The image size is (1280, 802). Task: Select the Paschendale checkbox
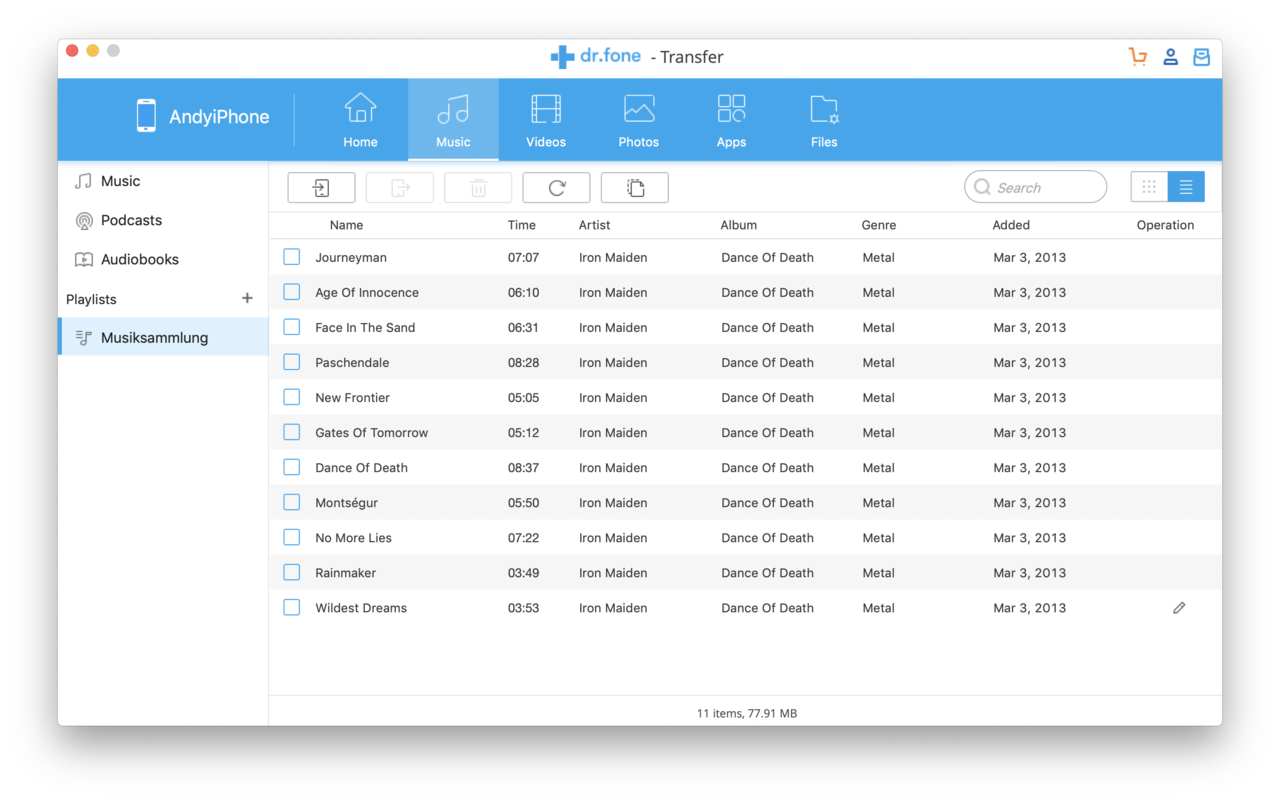tap(292, 362)
